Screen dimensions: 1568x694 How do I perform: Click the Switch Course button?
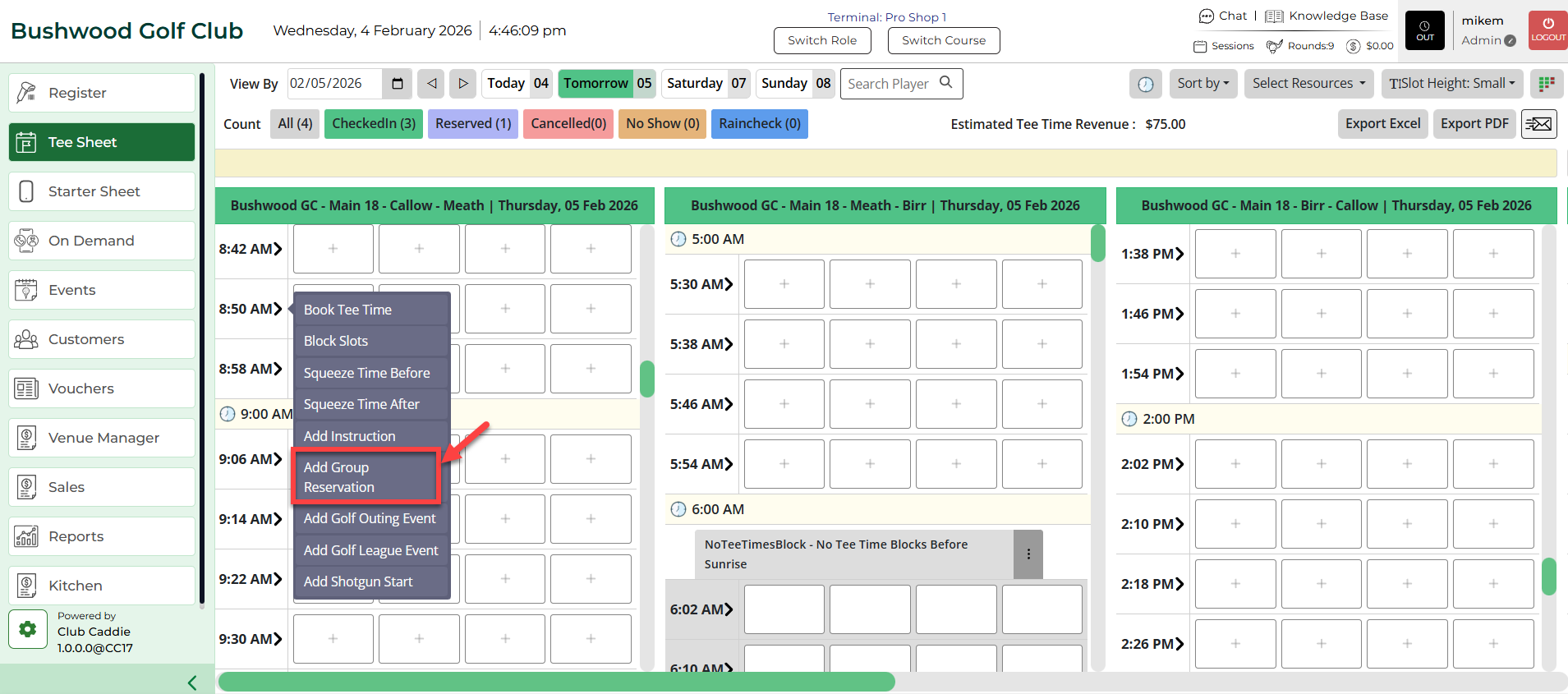click(943, 40)
